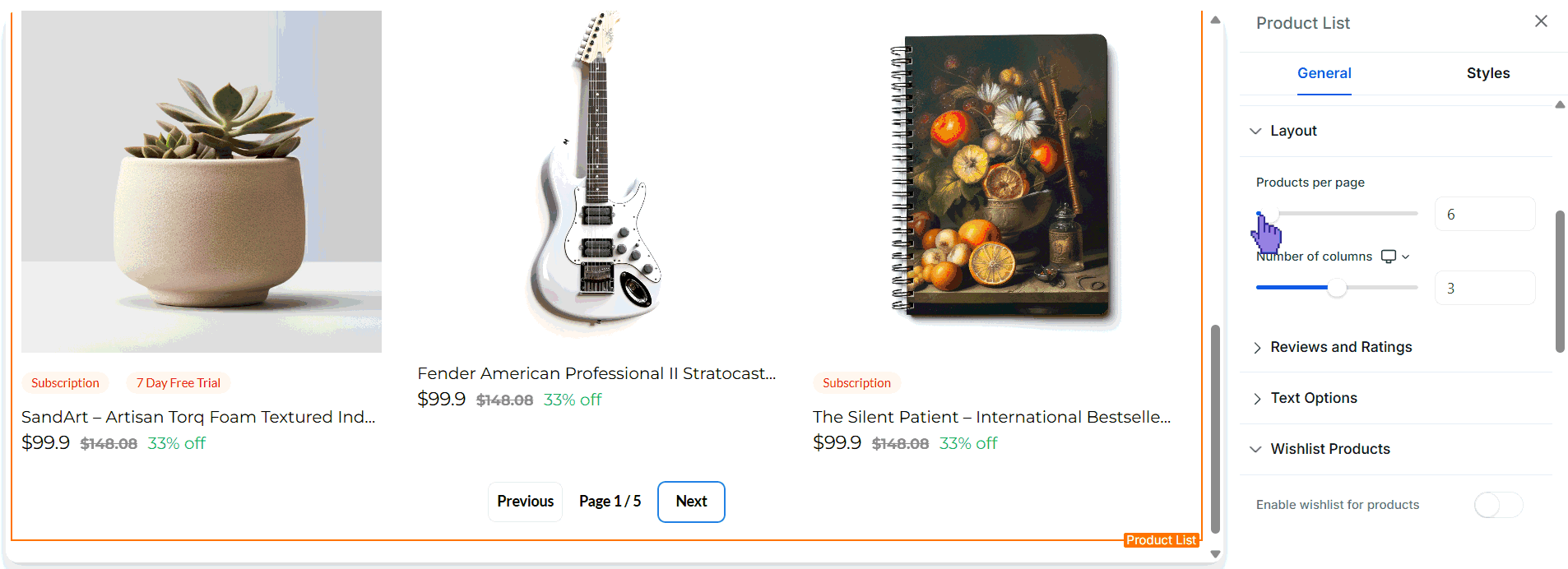Screen dimensions: 1568x569
Task: Click the Number of columns slider handle
Action: (1337, 288)
